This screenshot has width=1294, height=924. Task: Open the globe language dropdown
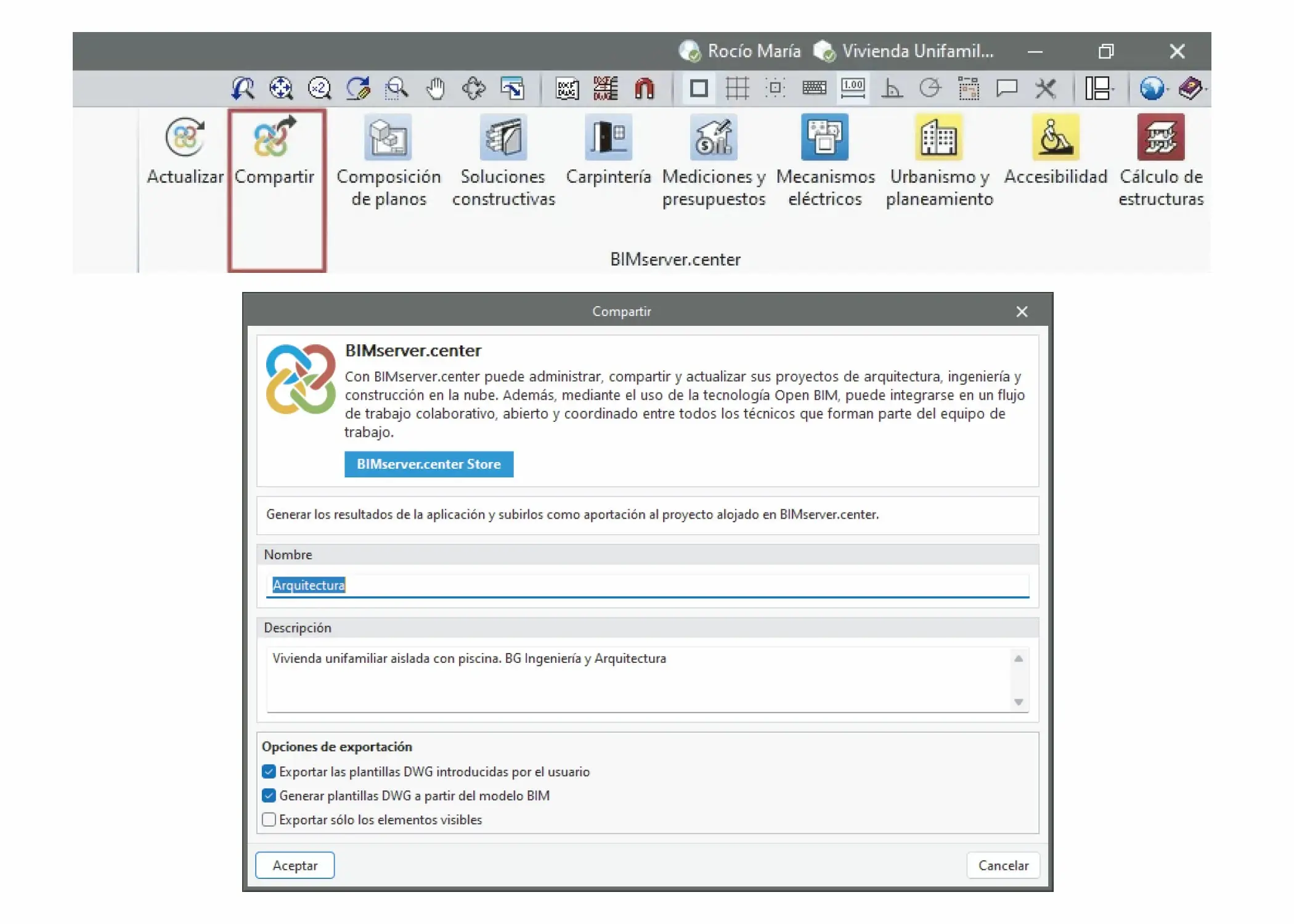click(1152, 89)
